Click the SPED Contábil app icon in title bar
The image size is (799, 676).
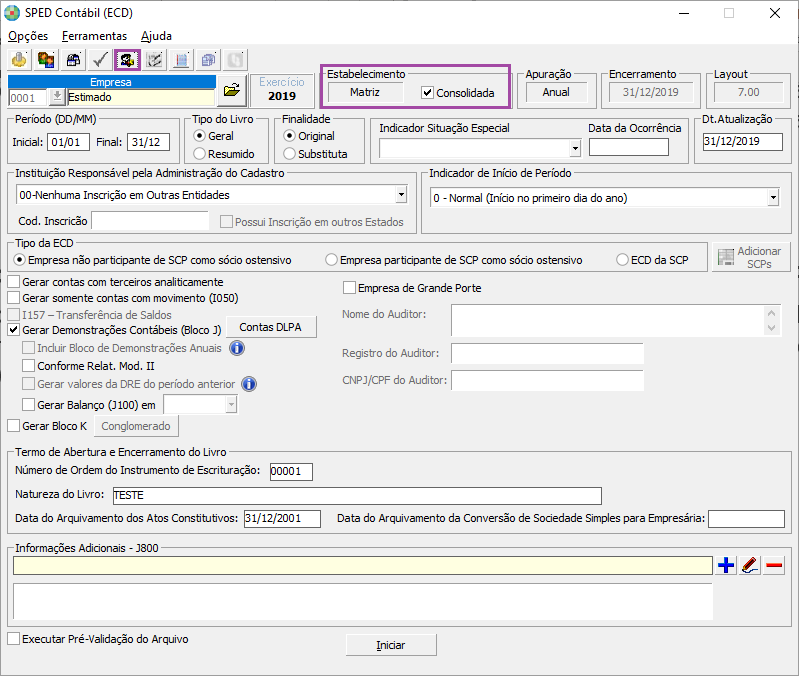pyautogui.click(x=12, y=13)
